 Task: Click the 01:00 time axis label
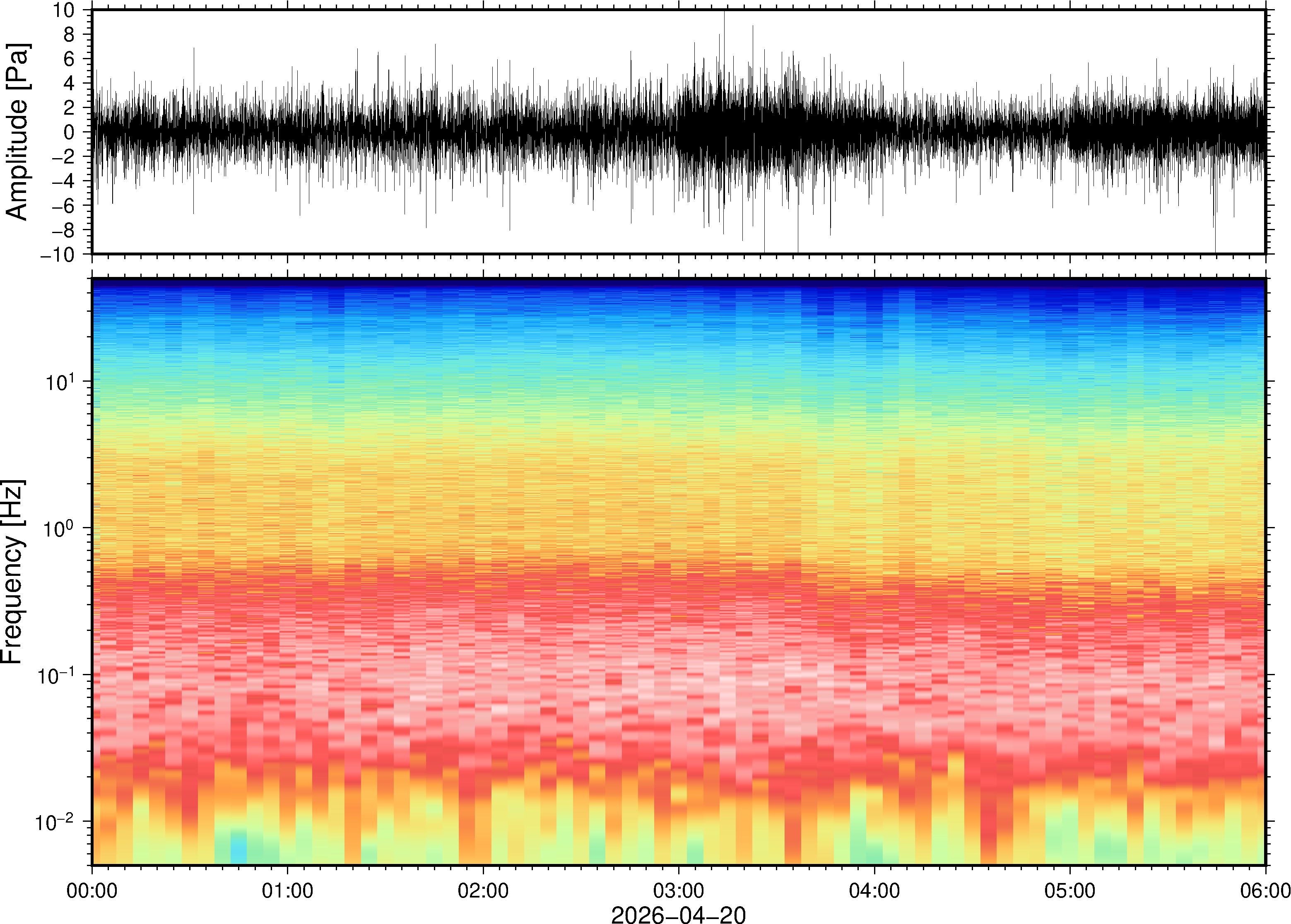pos(287,890)
